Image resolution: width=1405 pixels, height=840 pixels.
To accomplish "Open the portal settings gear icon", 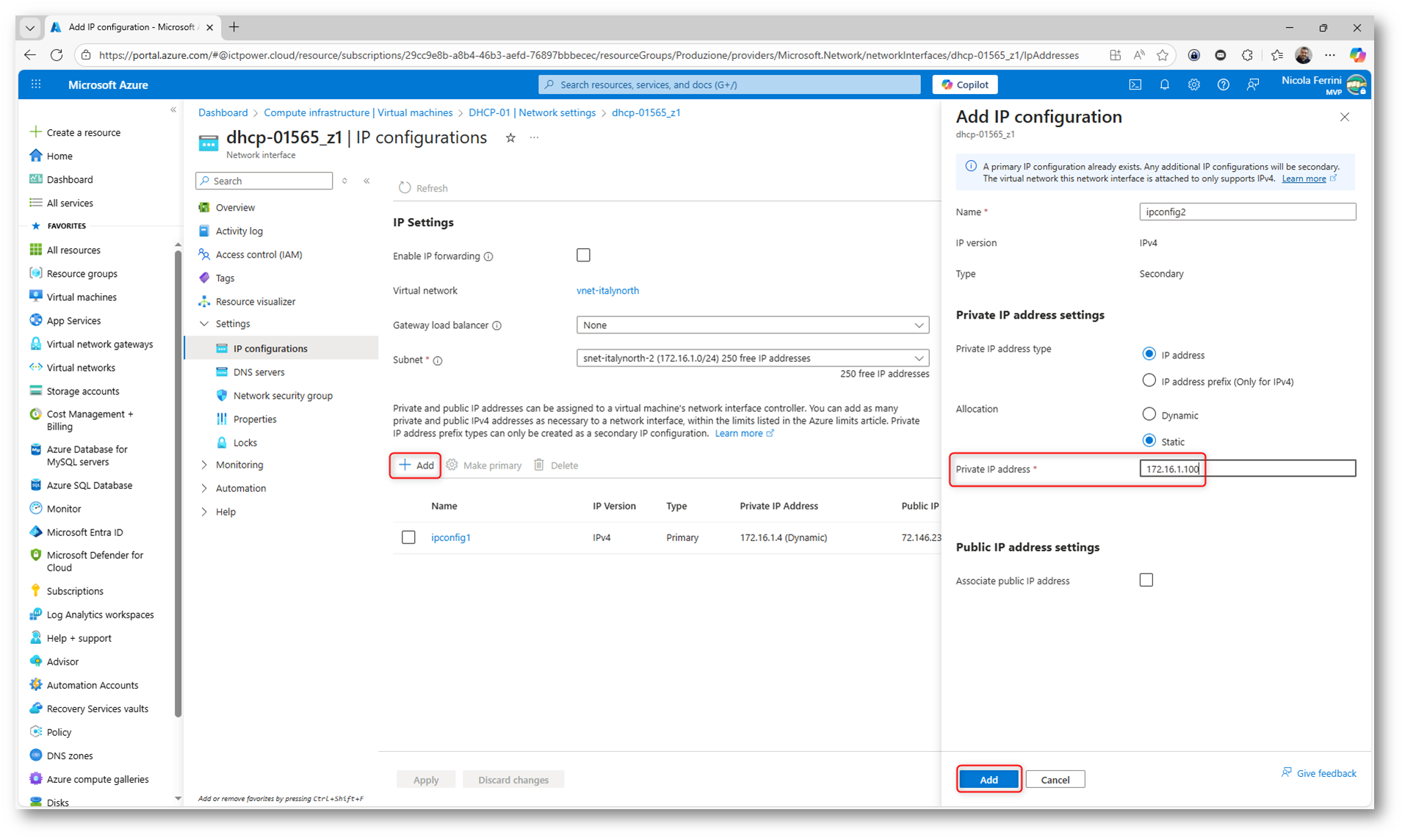I will click(1193, 84).
